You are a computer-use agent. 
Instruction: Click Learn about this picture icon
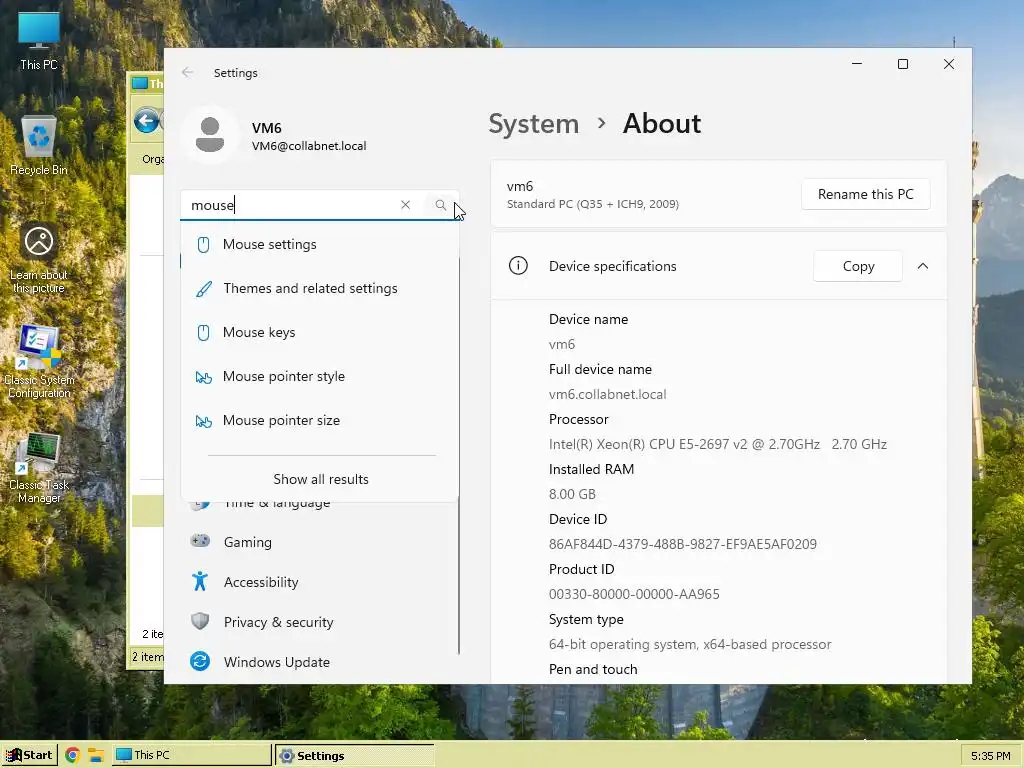(x=39, y=257)
